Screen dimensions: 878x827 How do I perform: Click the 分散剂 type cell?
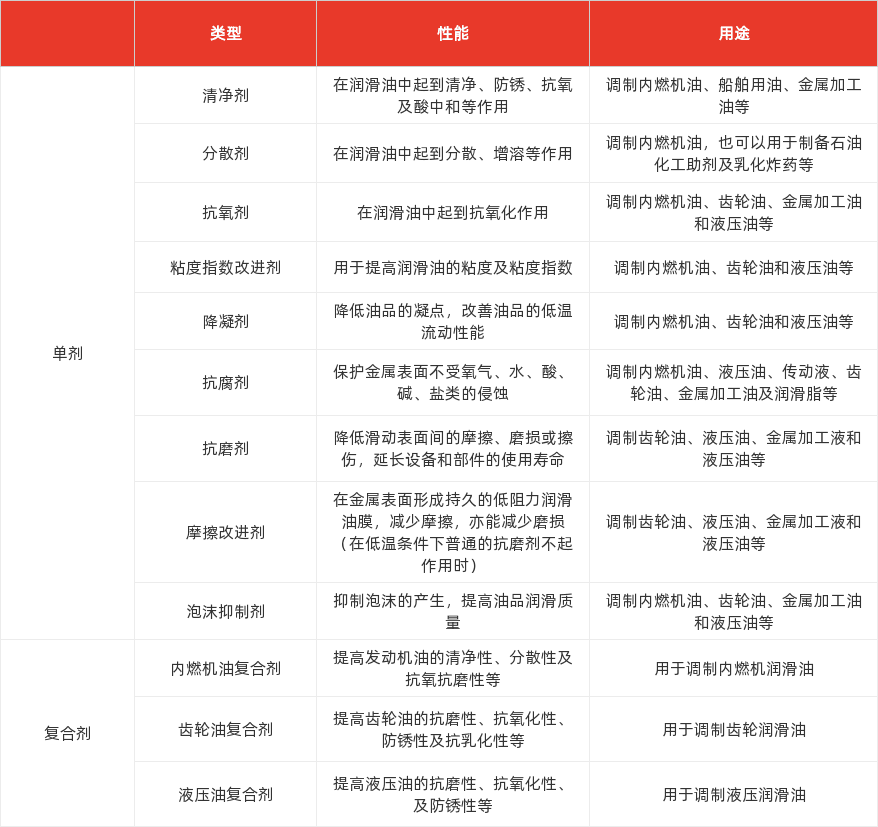[226, 153]
